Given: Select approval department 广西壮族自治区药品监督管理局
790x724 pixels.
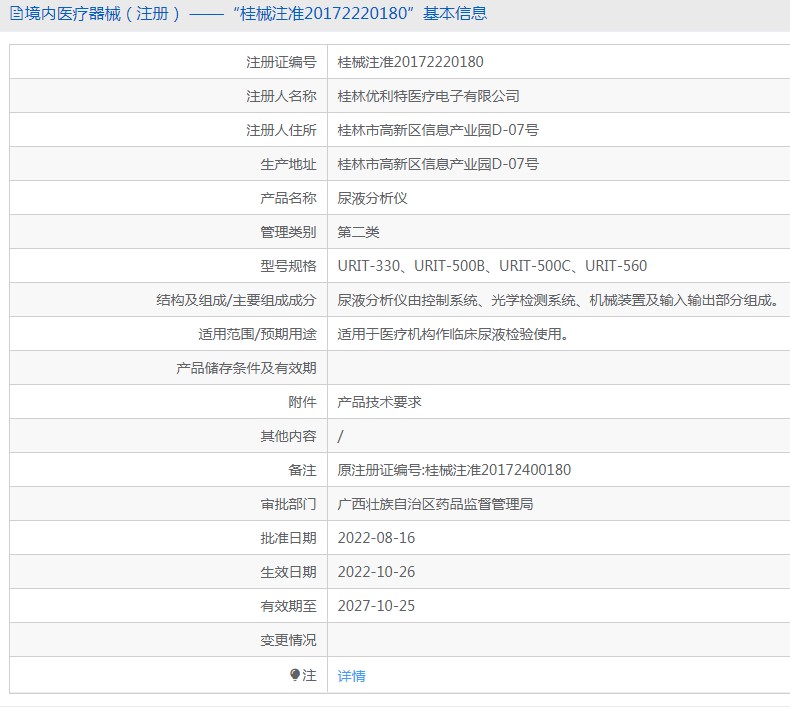Looking at the screenshot, I should (435, 504).
